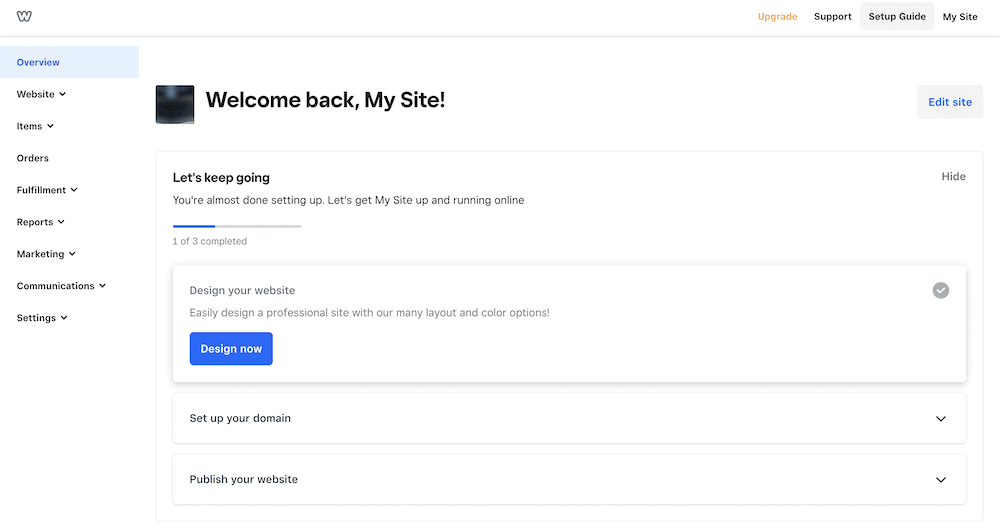Click the Weebly logo icon
This screenshot has height=530, width=1000.
pos(24,17)
